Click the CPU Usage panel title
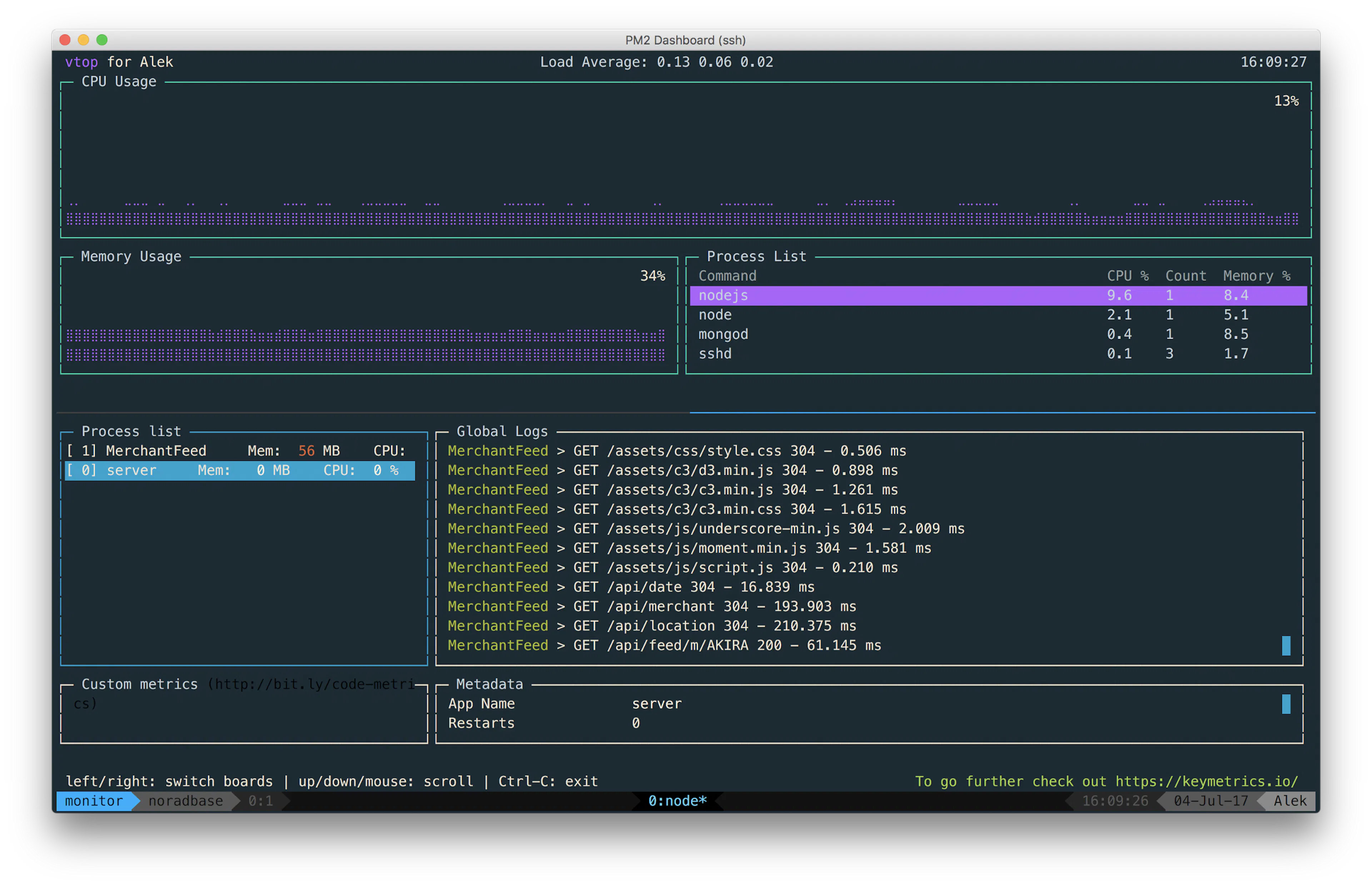Viewport: 1372px width, 887px height. (x=119, y=82)
